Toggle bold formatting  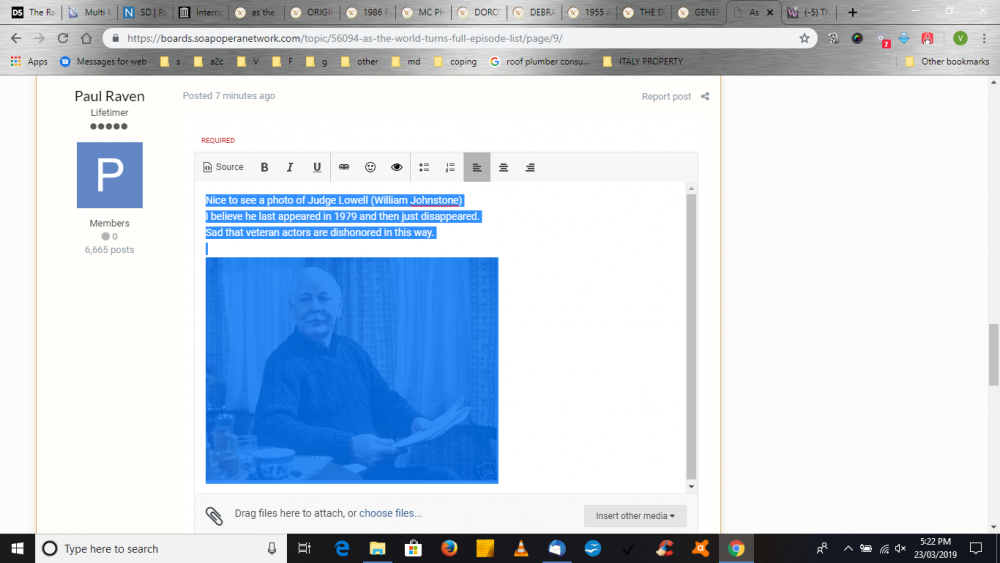264,167
